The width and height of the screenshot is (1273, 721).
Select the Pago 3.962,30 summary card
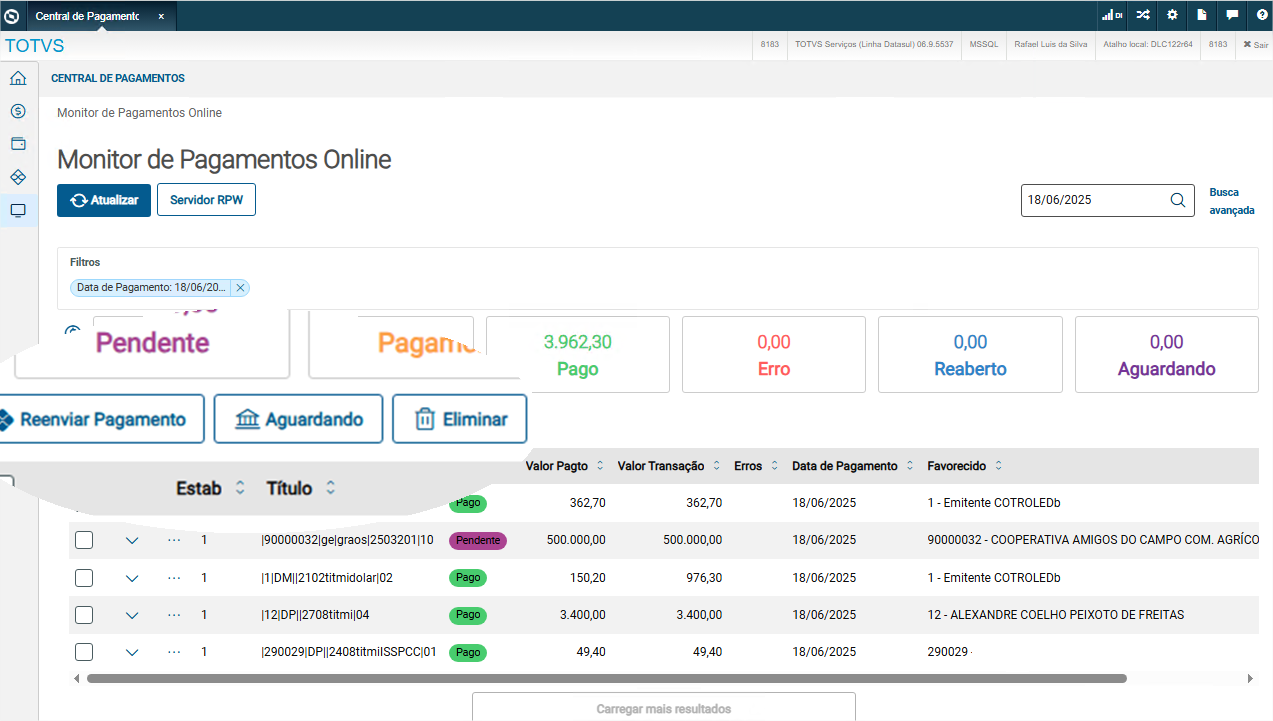click(578, 354)
